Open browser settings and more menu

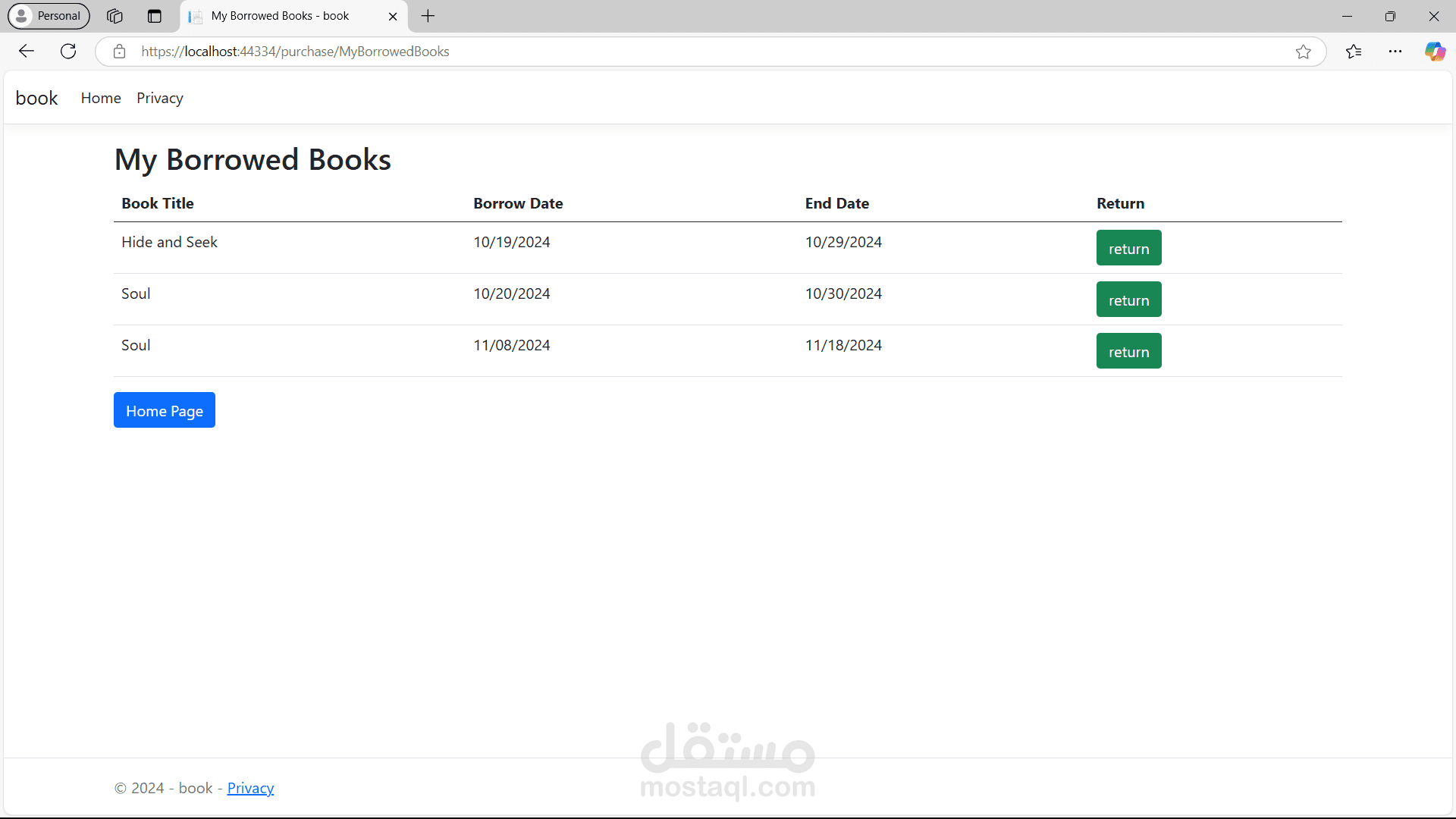pyautogui.click(x=1395, y=52)
